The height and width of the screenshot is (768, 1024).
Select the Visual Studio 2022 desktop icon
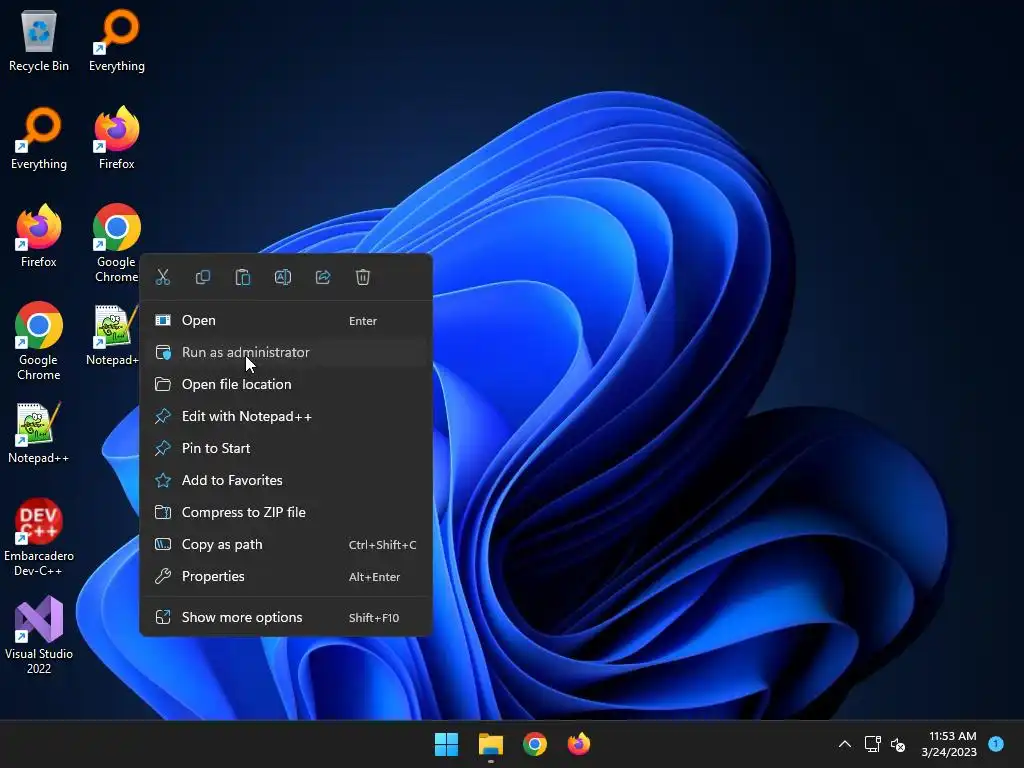(x=39, y=635)
